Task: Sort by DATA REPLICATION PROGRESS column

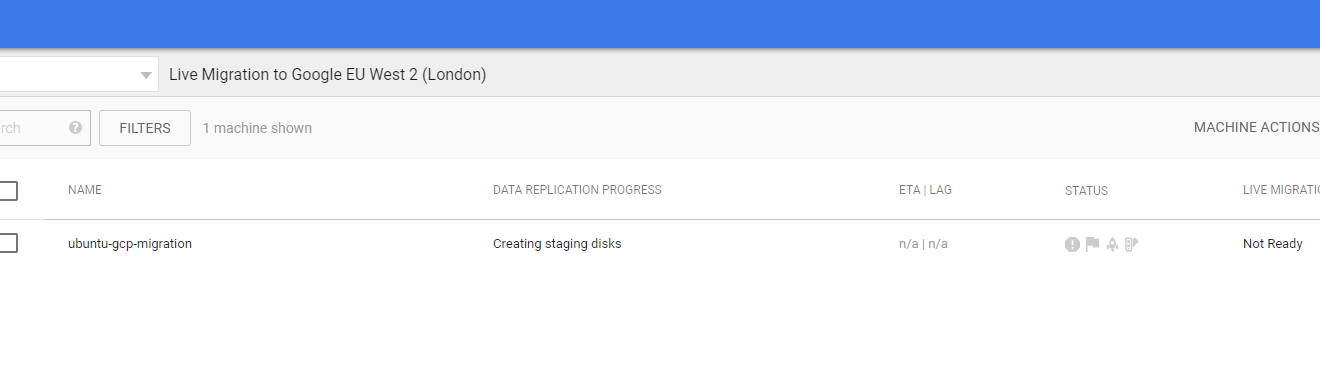Action: (577, 190)
